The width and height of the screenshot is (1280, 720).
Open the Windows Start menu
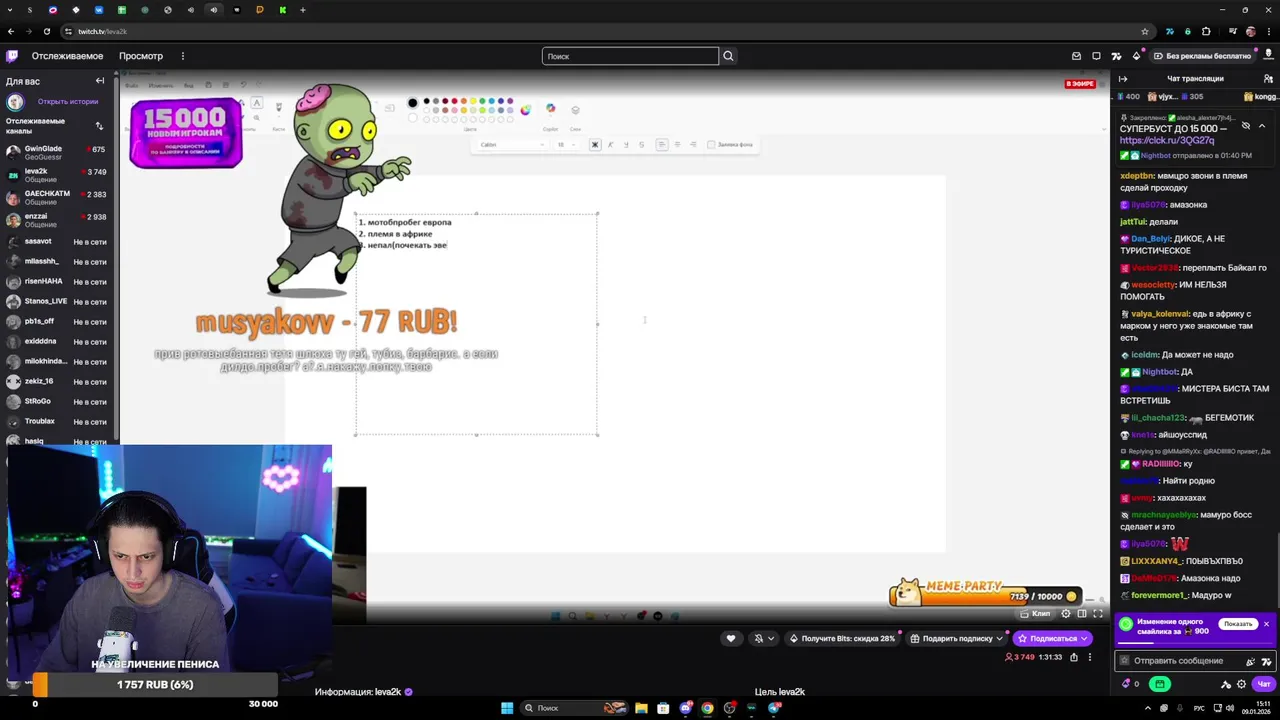(x=507, y=708)
